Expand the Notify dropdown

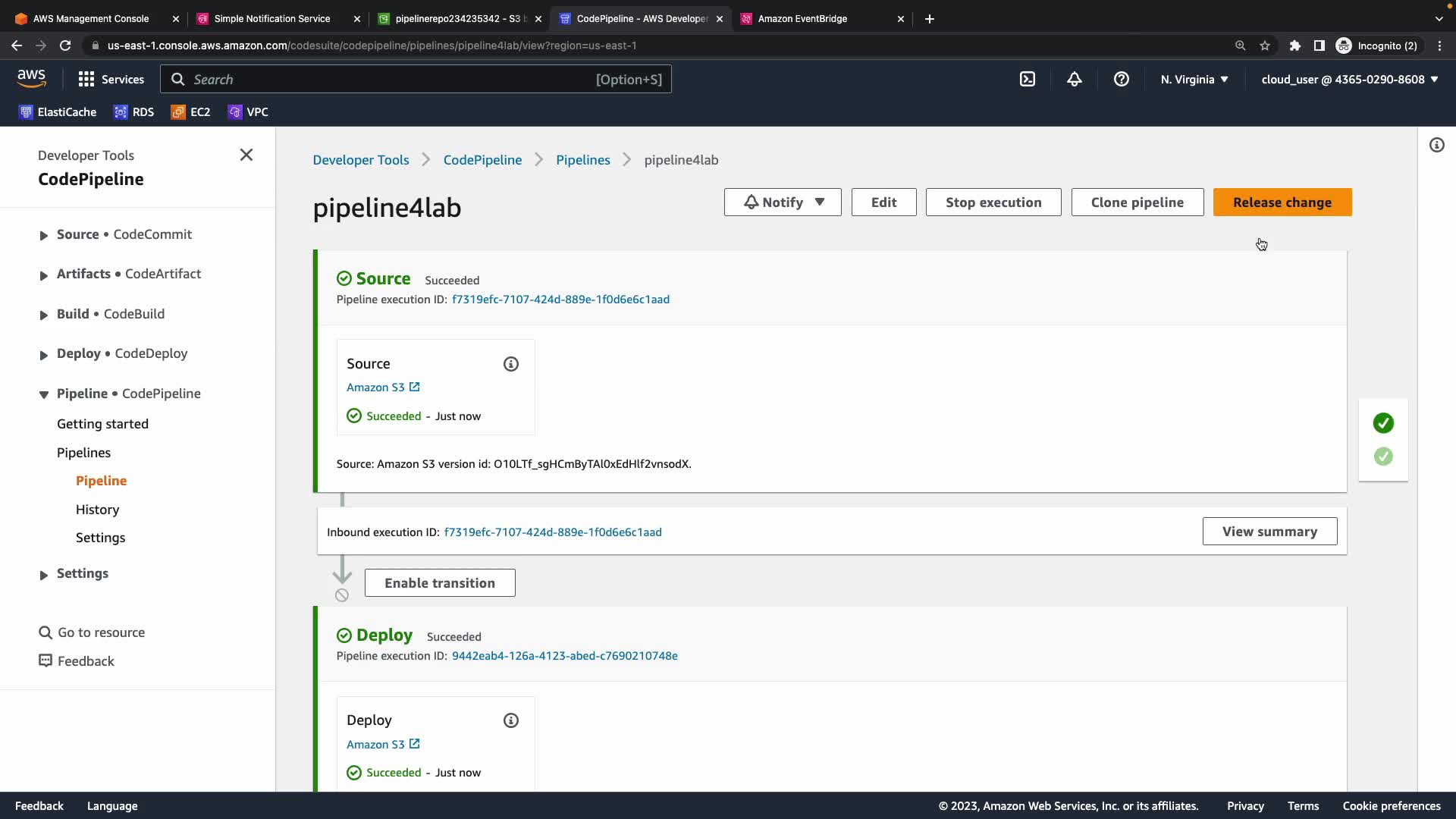[783, 202]
